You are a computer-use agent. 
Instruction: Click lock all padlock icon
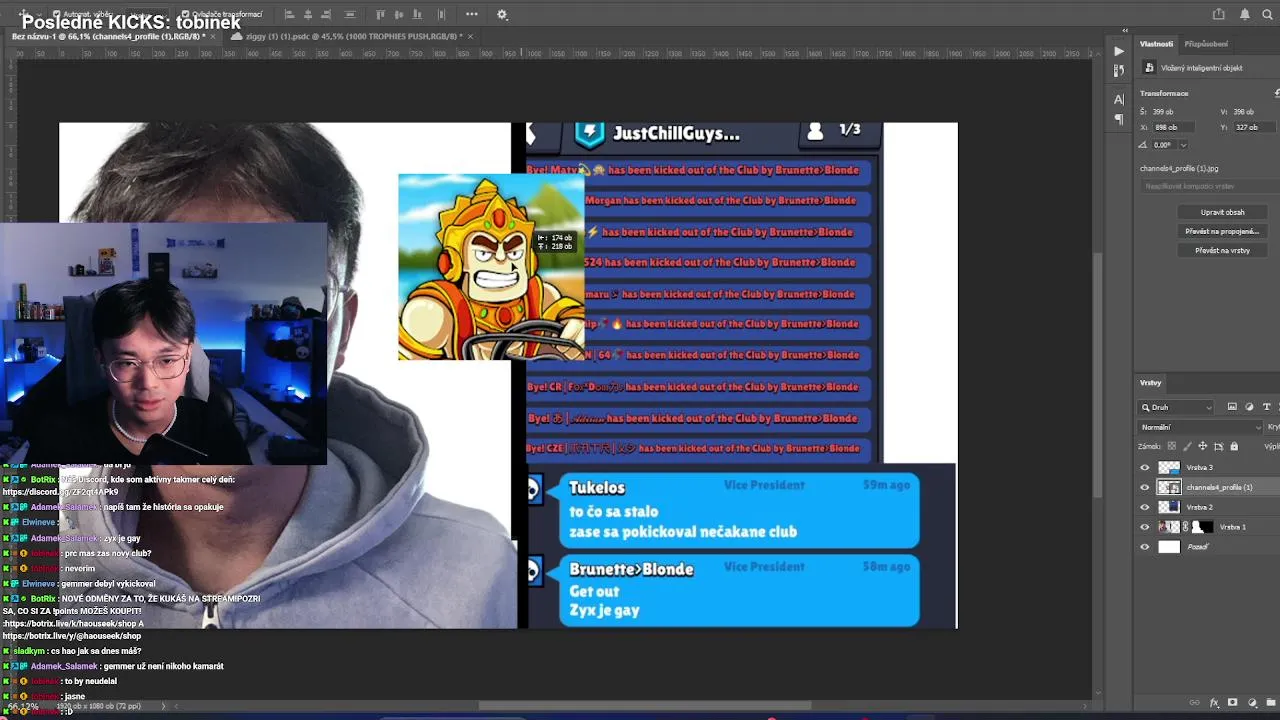tap(1234, 446)
